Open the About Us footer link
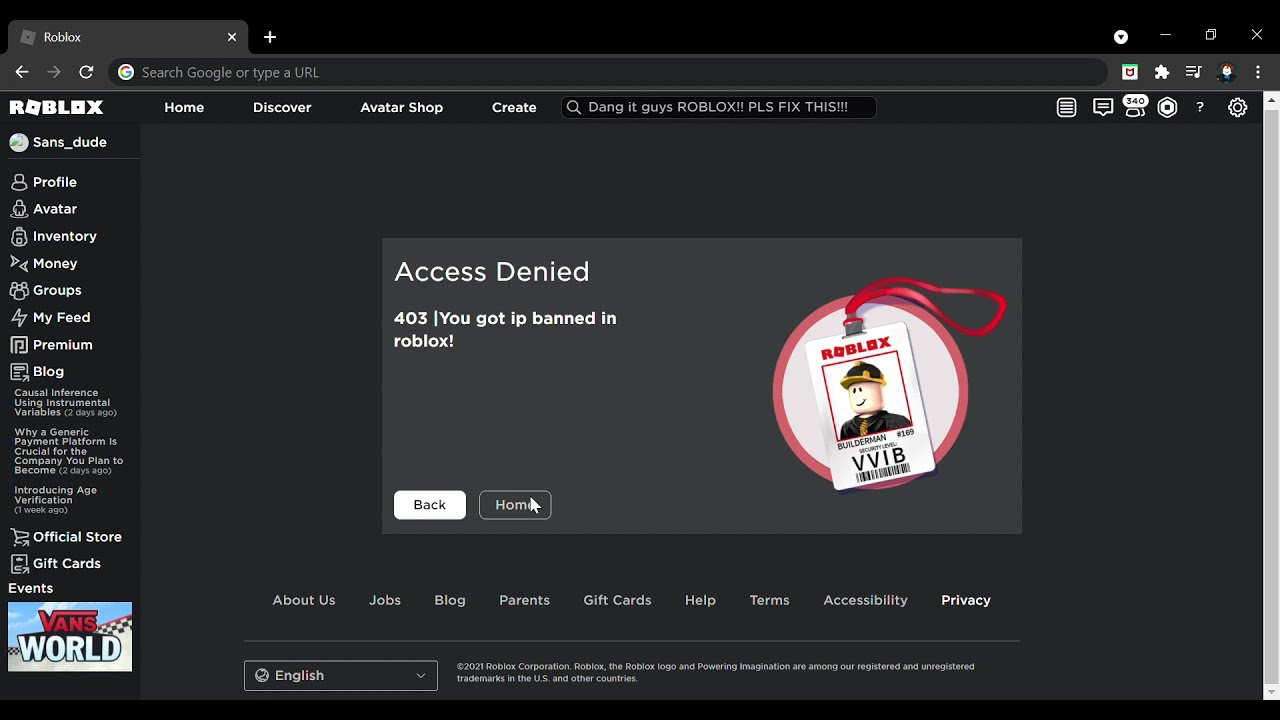The width and height of the screenshot is (1280, 720). (x=304, y=600)
